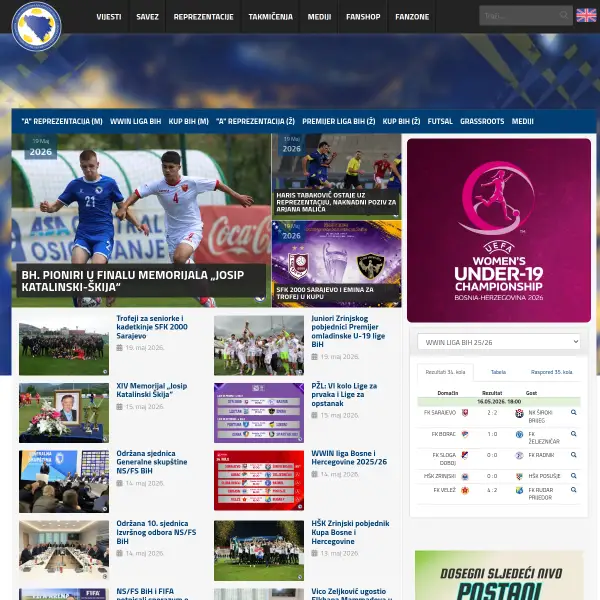
Task: Click the FK Rudar Prijedor club crest
Action: coord(519,491)
